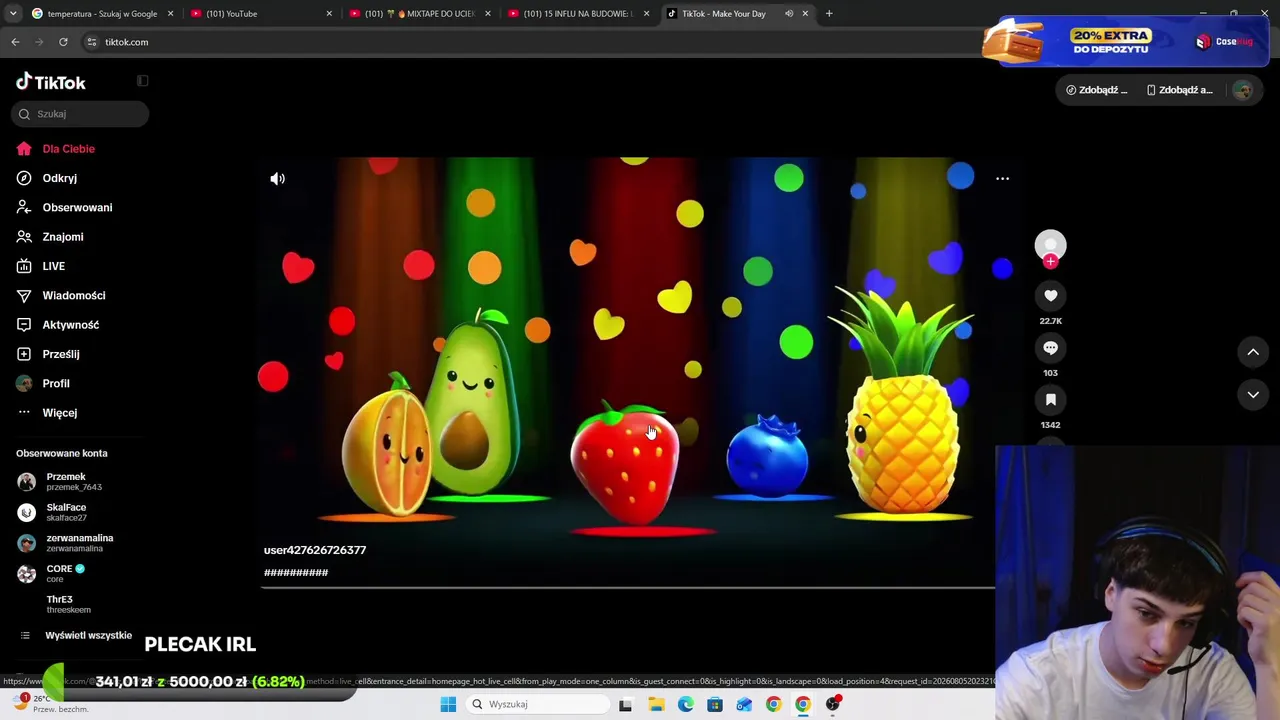The image size is (1280, 720).
Task: Open the TikTok logo home link
Action: tap(51, 82)
